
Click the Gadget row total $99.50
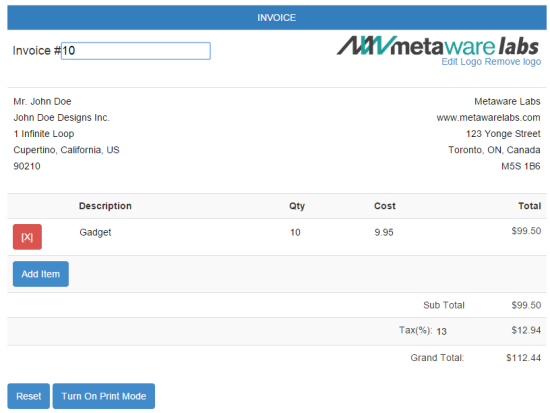tap(526, 231)
